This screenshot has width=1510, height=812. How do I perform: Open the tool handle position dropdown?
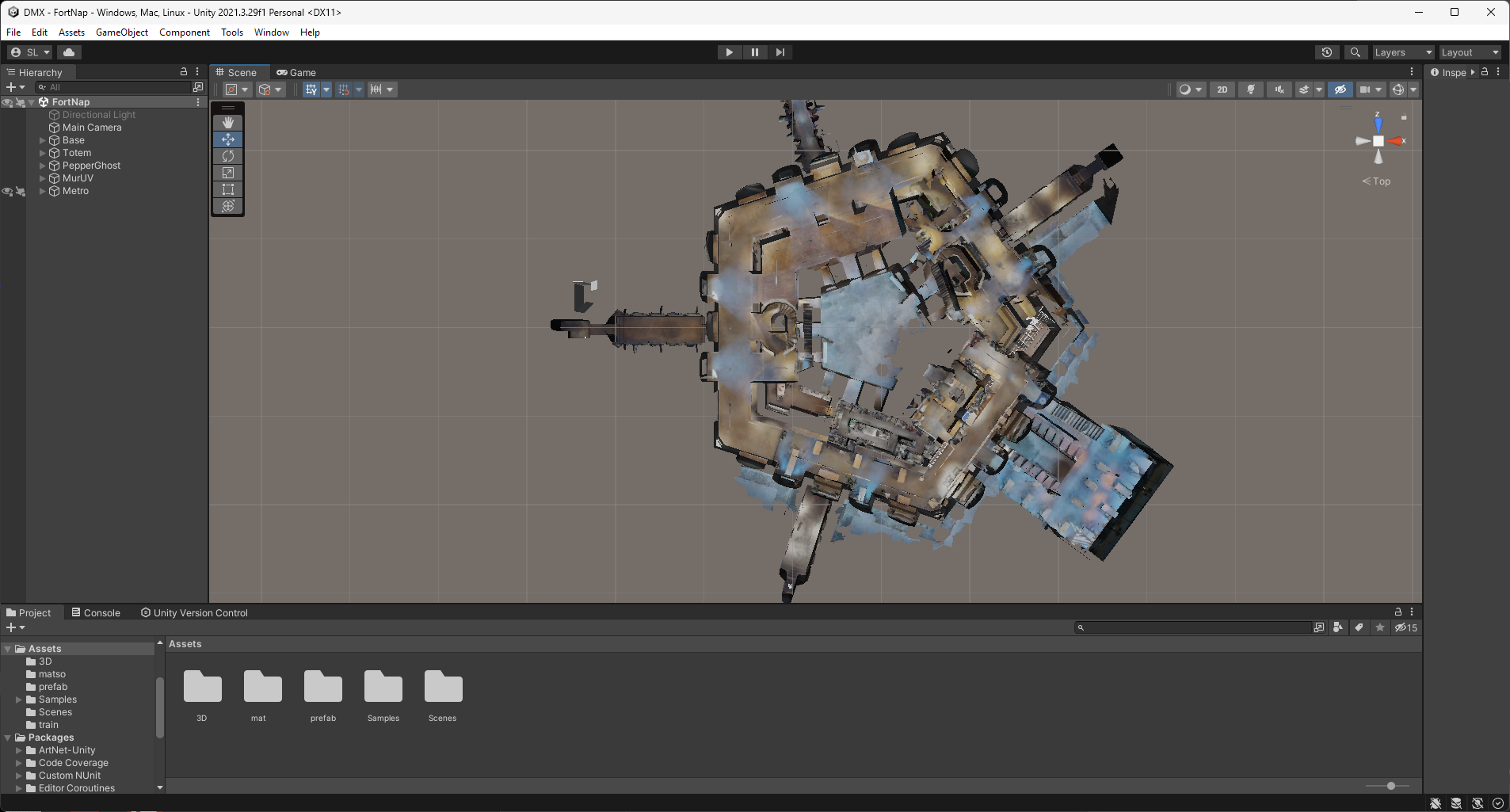[237, 90]
